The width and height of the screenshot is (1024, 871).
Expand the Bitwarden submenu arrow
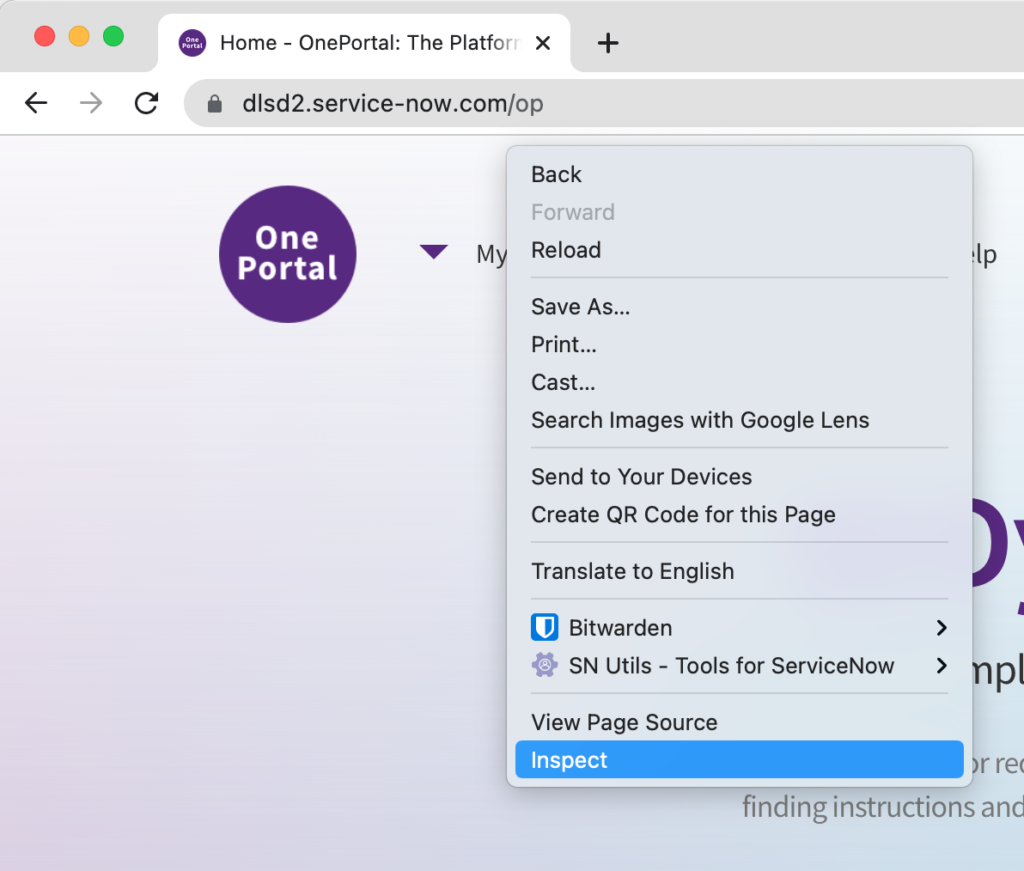941,627
